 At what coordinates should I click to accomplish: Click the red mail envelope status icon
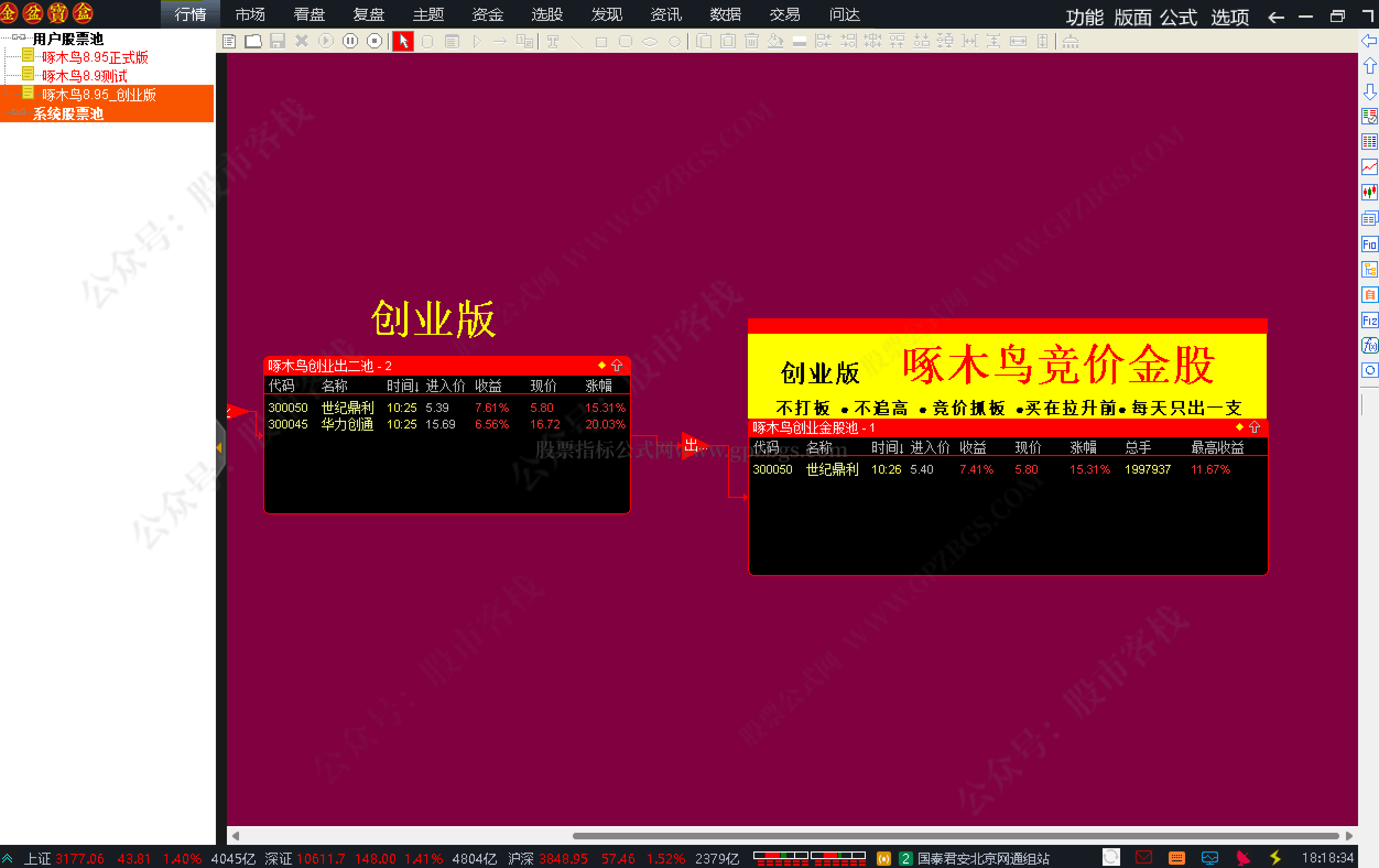pyautogui.click(x=1144, y=858)
